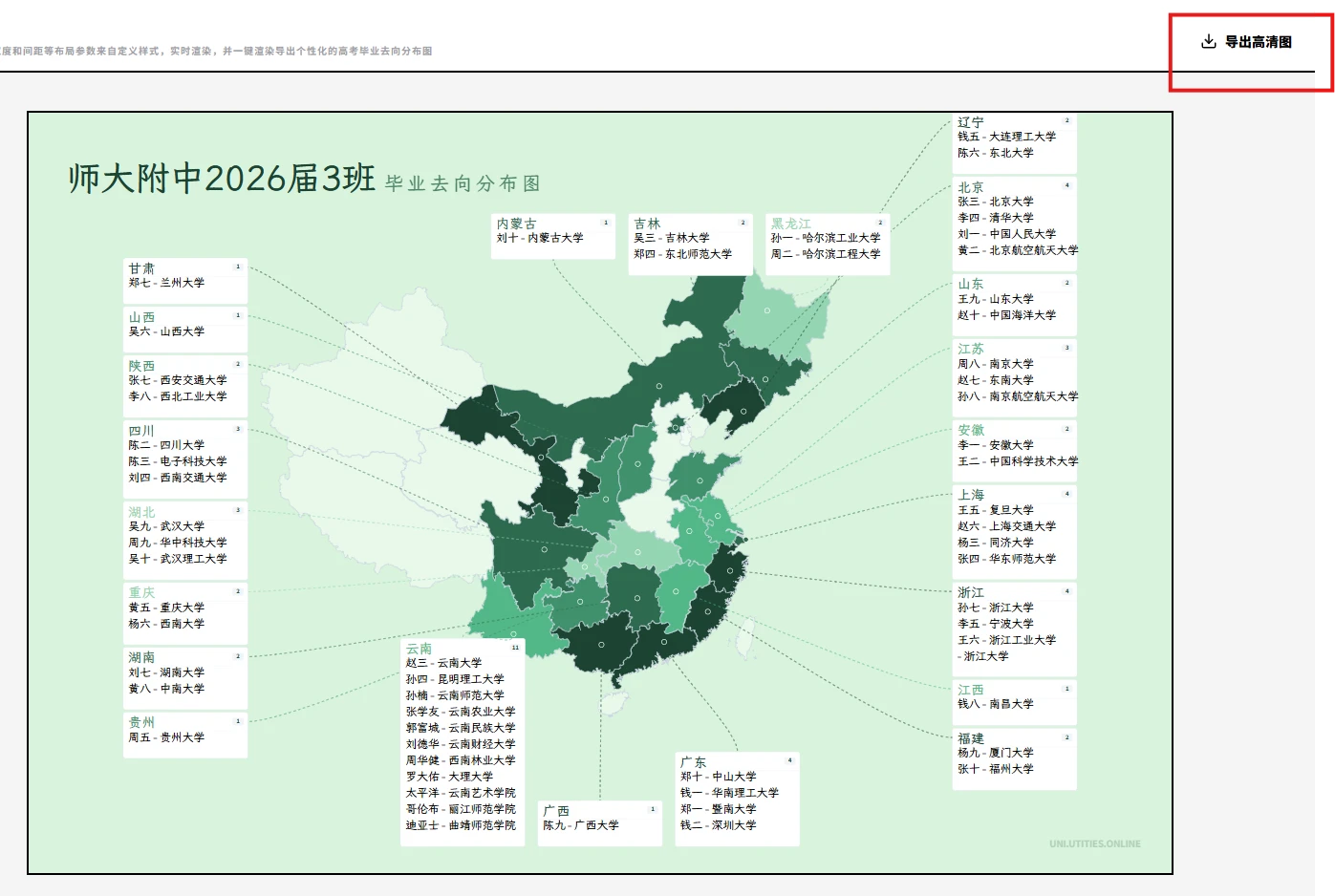Select the 北京 heading
This screenshot has height=896, width=1335.
pyautogui.click(x=971, y=187)
